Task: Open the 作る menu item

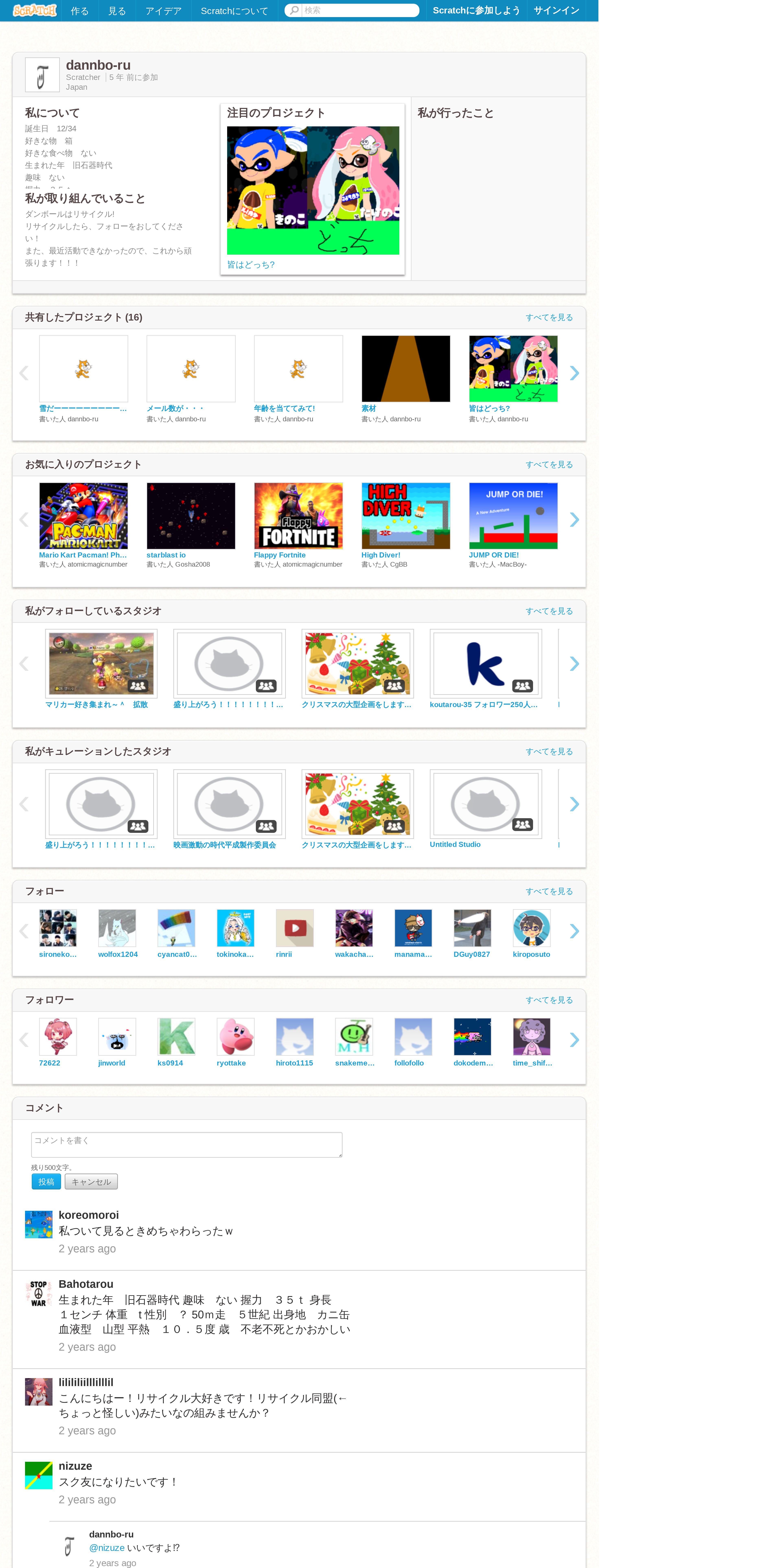Action: tap(80, 11)
